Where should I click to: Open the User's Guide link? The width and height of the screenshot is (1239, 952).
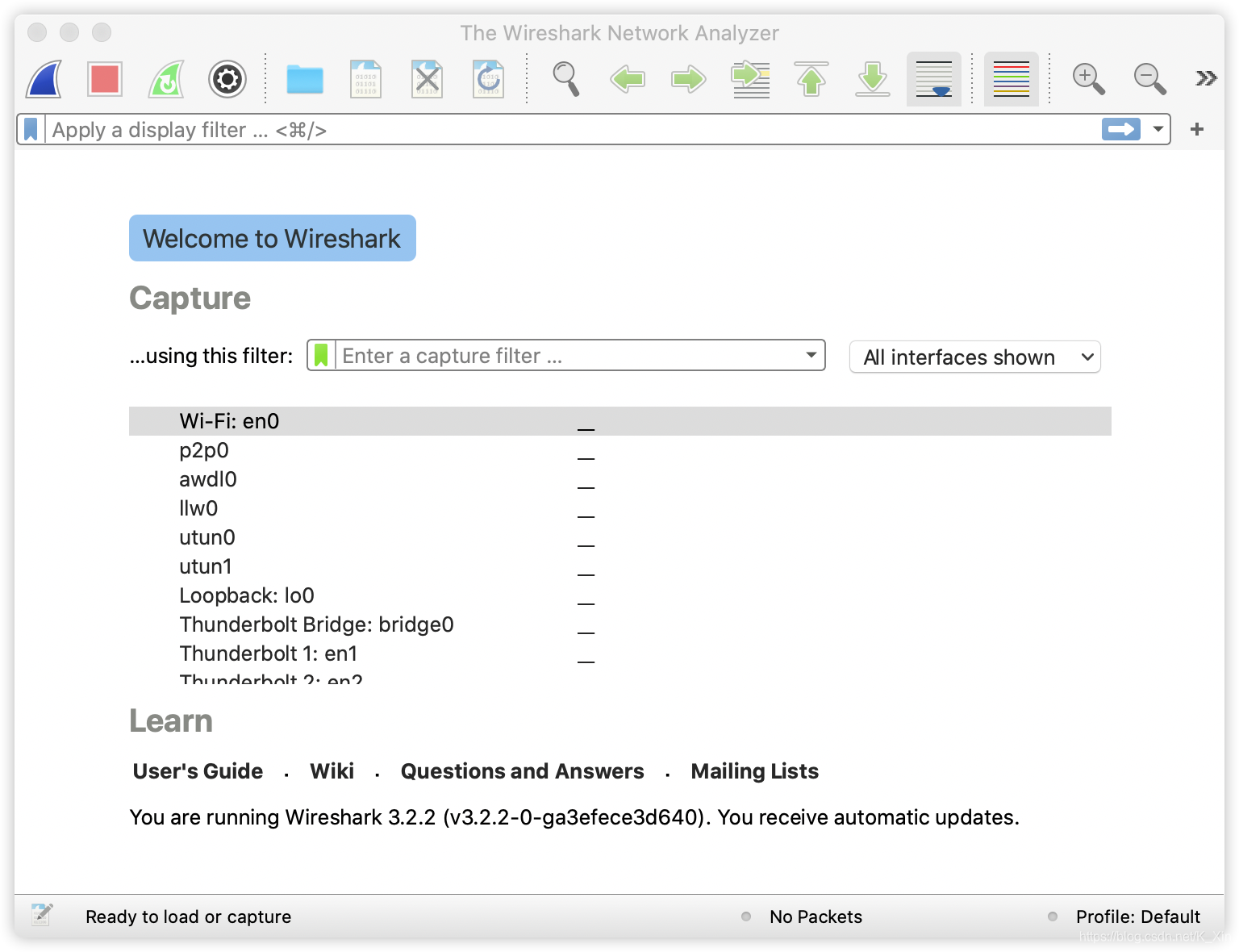(x=198, y=771)
